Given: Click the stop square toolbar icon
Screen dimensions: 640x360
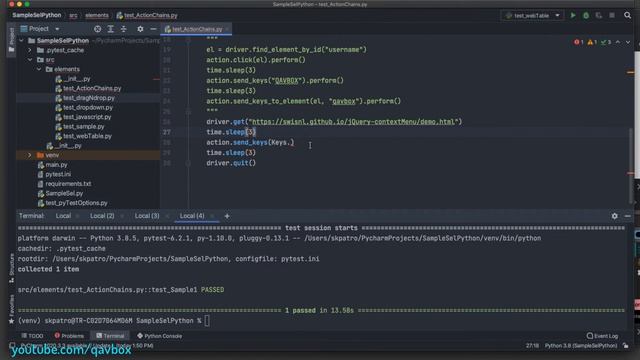Looking at the screenshot, I should point(612,16).
